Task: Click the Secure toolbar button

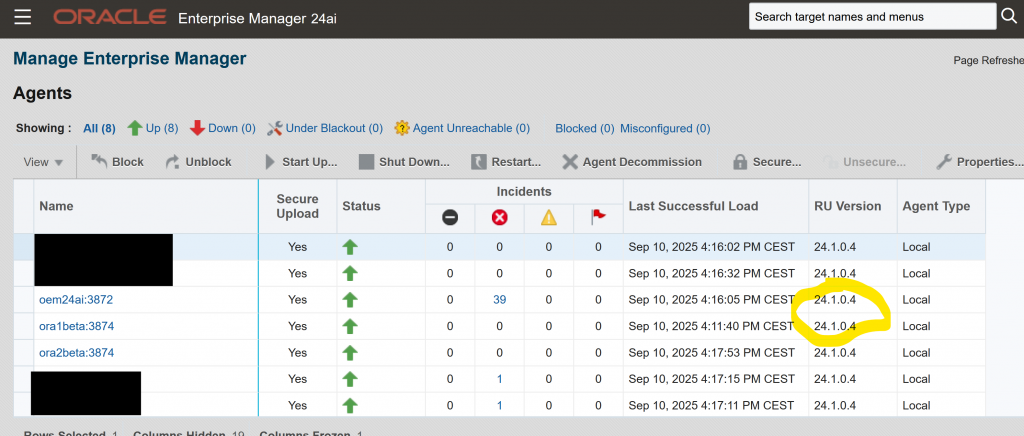Action: click(x=766, y=162)
